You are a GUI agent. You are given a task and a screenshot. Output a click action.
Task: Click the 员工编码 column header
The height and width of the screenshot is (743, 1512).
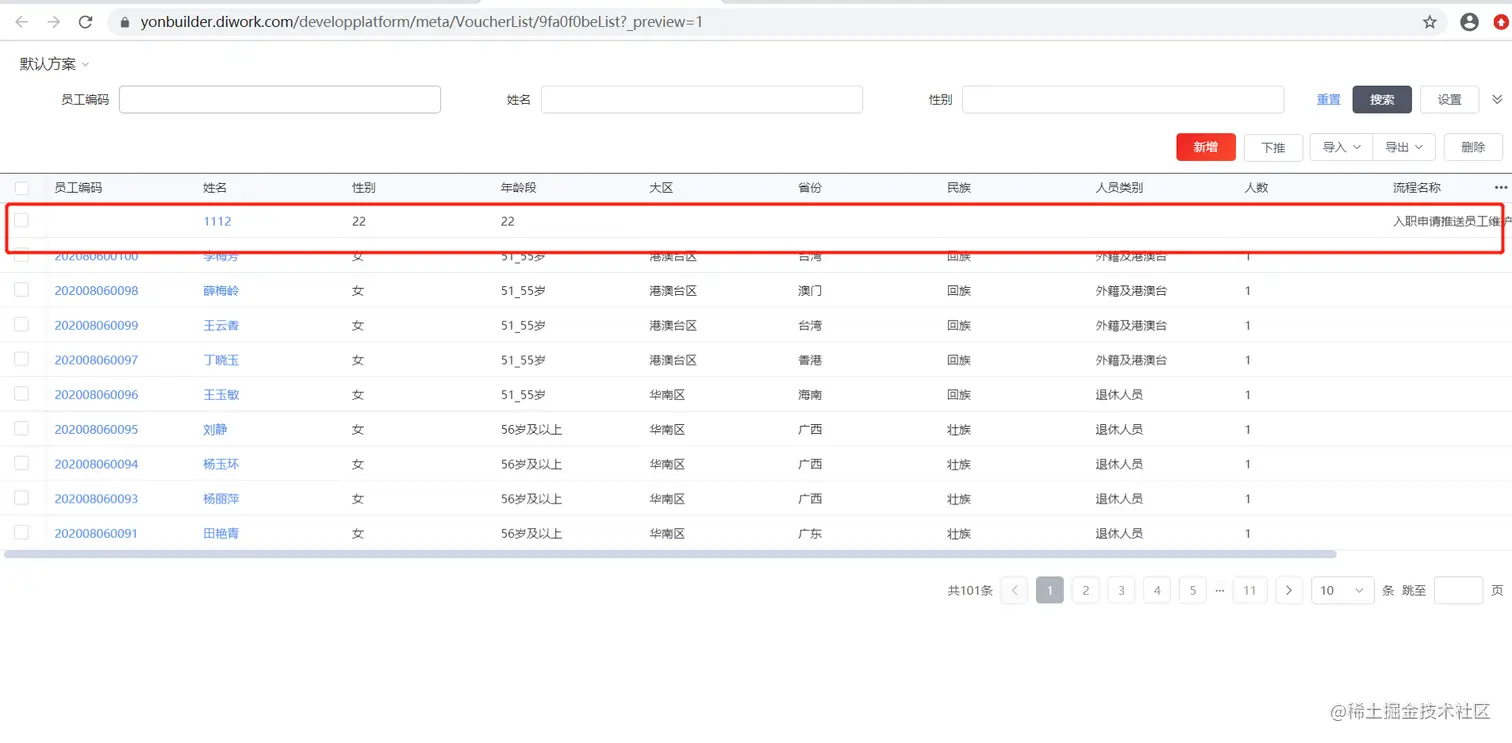78,187
